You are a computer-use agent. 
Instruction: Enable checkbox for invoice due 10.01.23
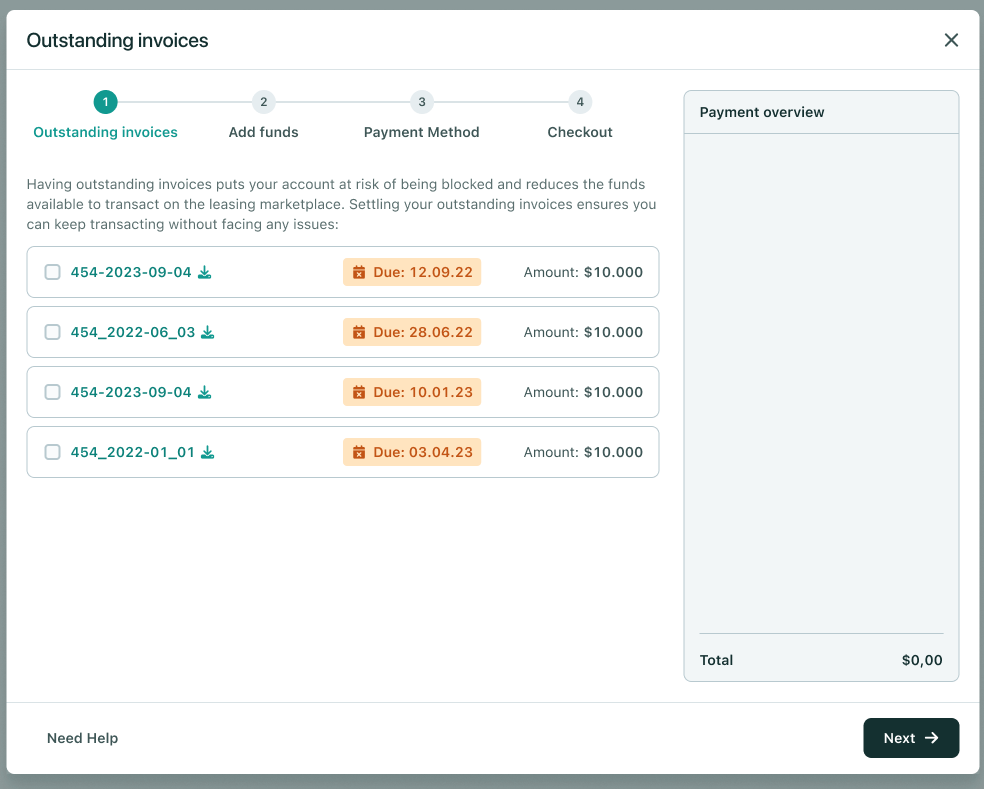click(53, 392)
